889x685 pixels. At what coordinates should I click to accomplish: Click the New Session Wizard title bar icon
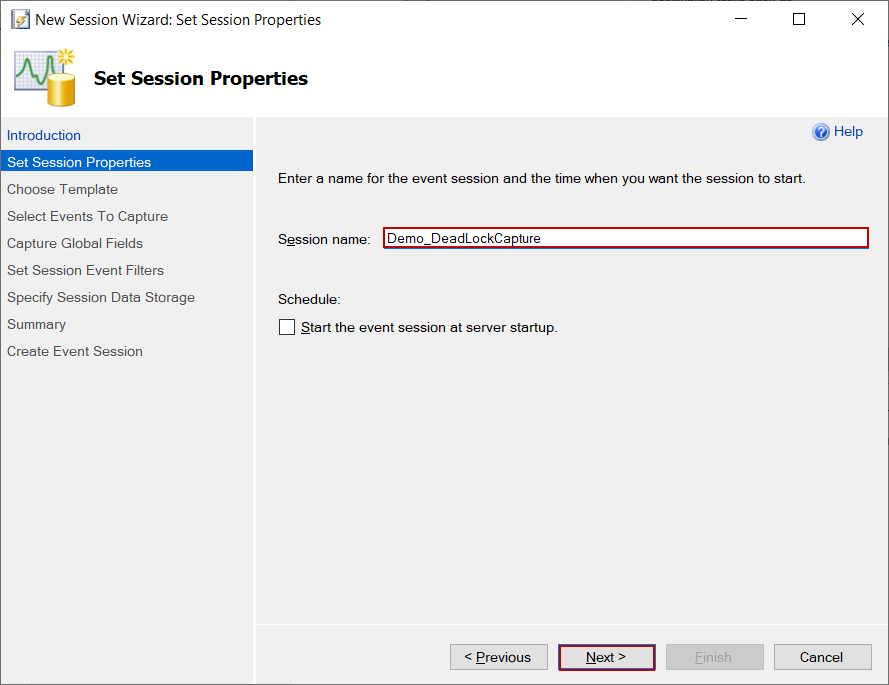click(x=20, y=18)
